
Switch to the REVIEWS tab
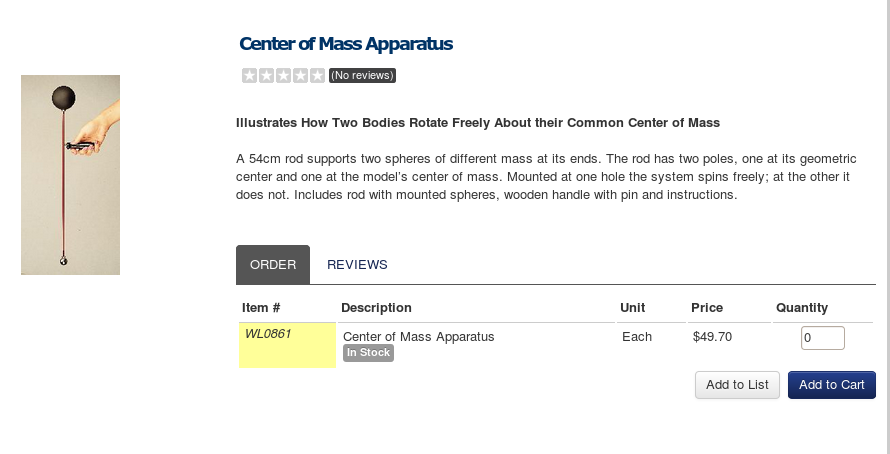(x=357, y=265)
